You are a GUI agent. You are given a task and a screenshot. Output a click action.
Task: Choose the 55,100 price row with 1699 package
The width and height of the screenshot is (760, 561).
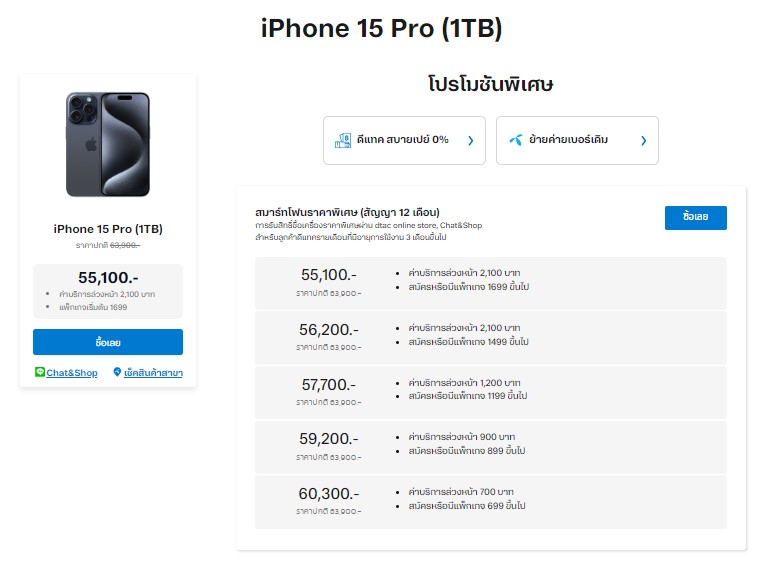click(490, 282)
